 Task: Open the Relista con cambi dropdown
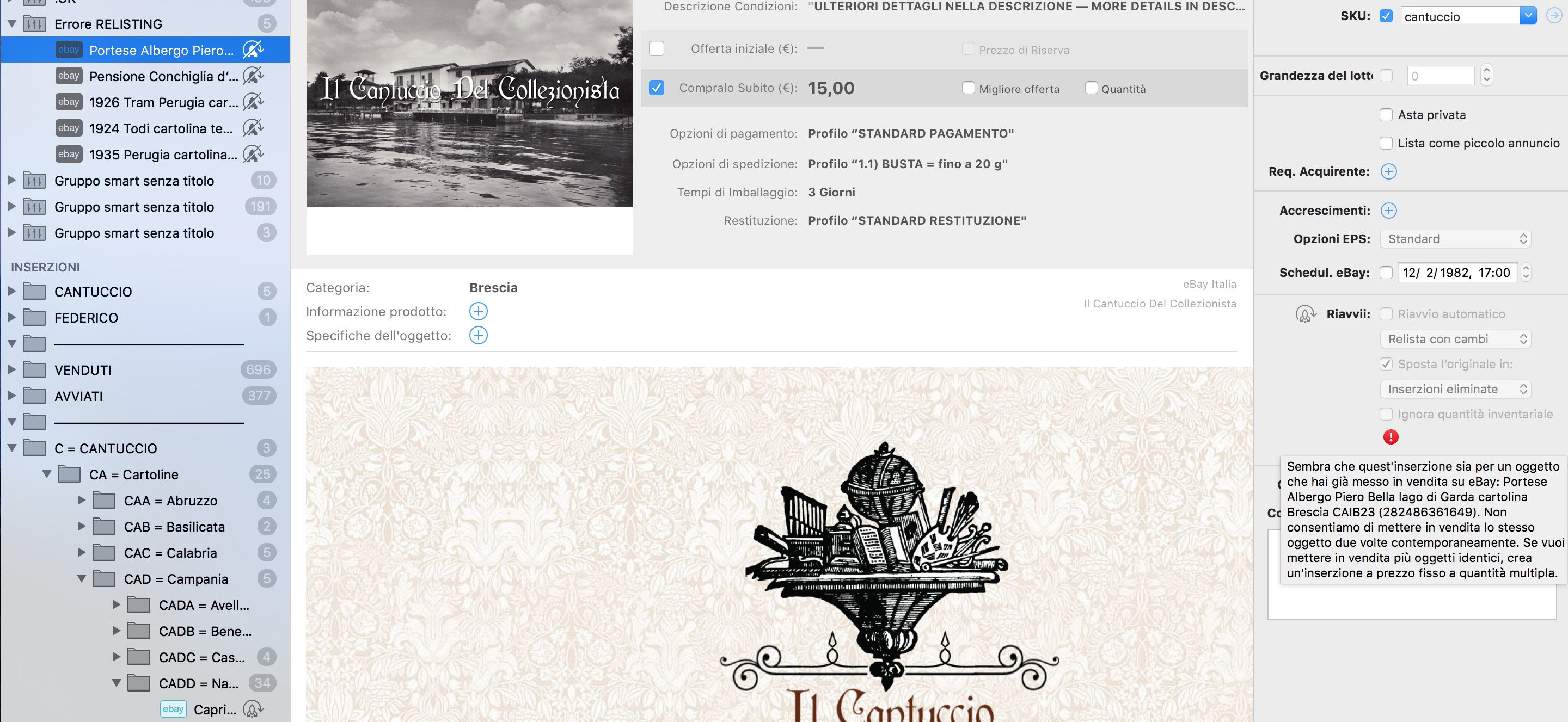(1455, 339)
